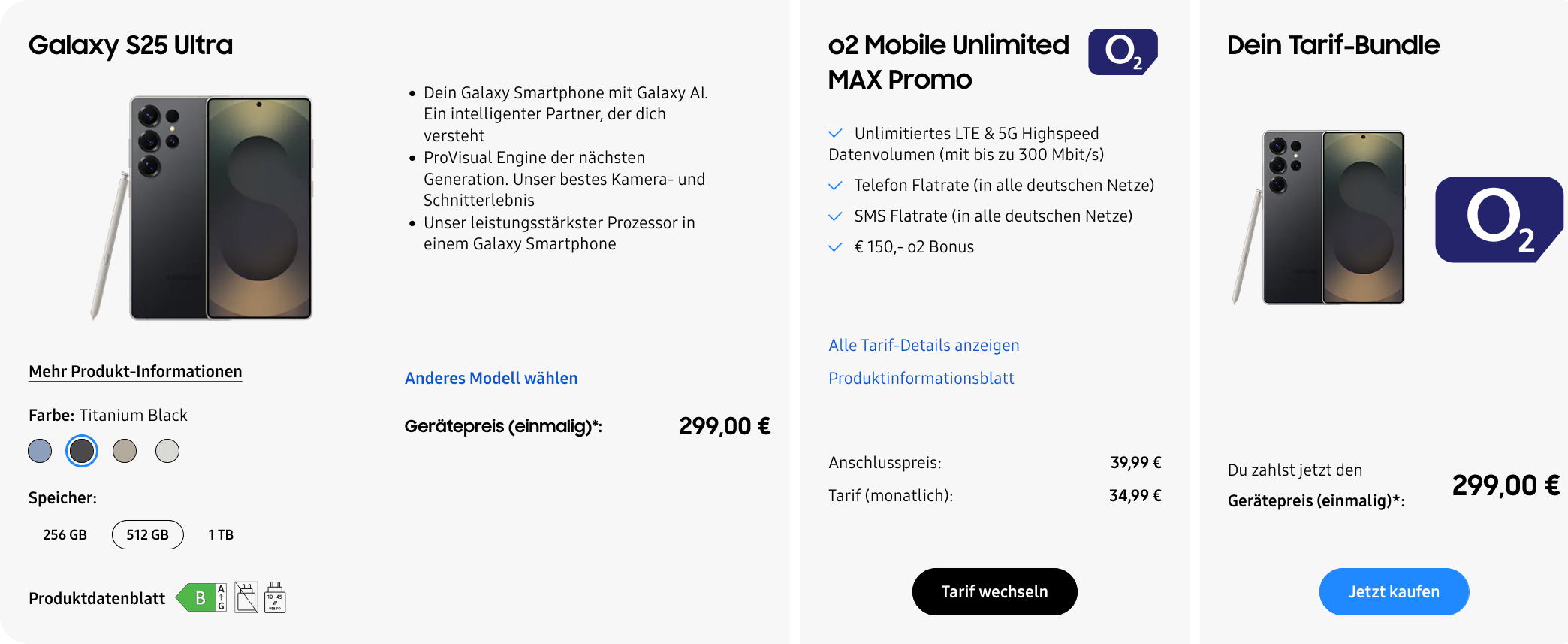
Task: Select the Titanium Silverblue color swatch
Action: (x=40, y=451)
